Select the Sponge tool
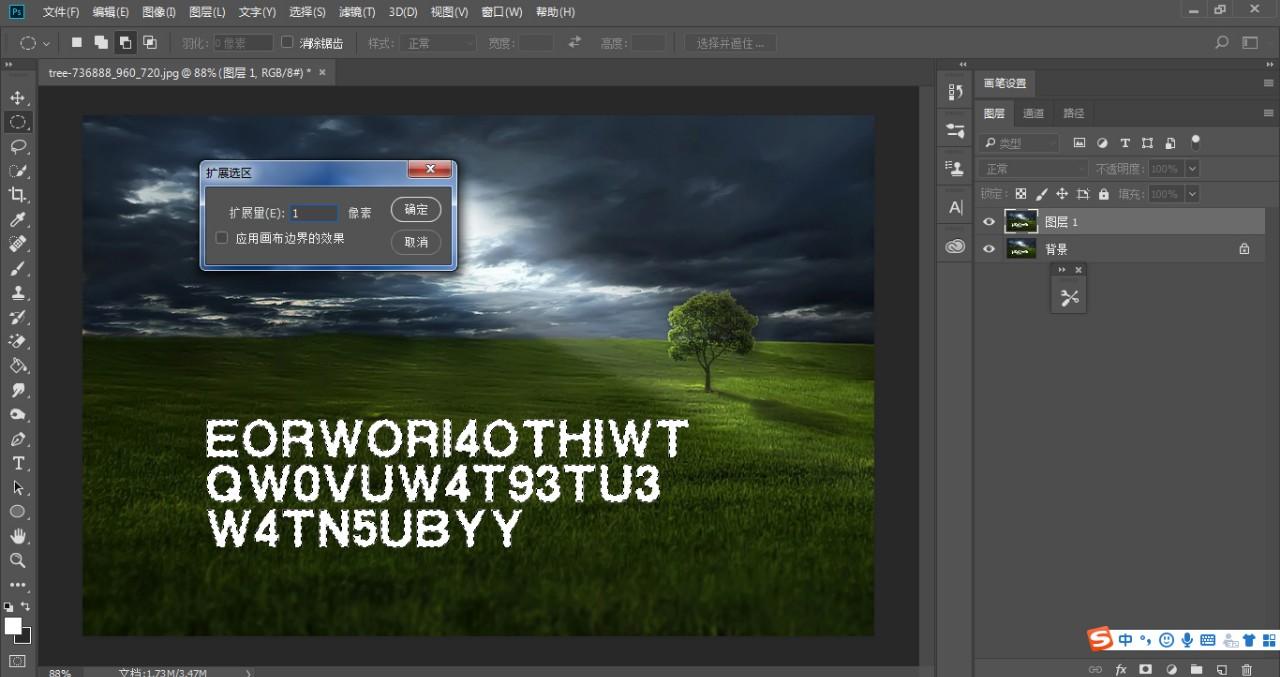 tap(17, 415)
